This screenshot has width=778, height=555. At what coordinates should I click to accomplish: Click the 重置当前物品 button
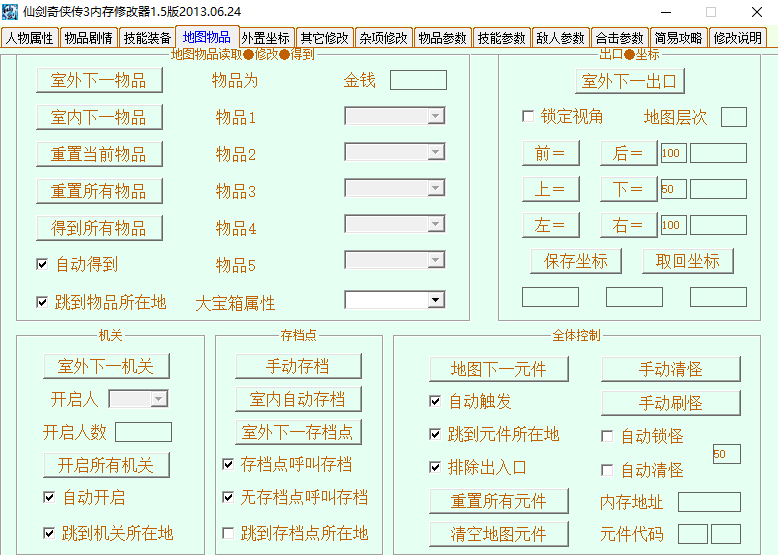point(99,154)
